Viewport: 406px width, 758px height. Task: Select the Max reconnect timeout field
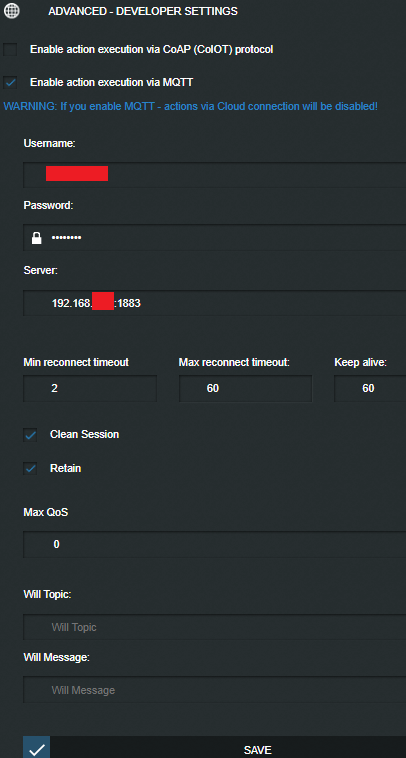(x=246, y=388)
